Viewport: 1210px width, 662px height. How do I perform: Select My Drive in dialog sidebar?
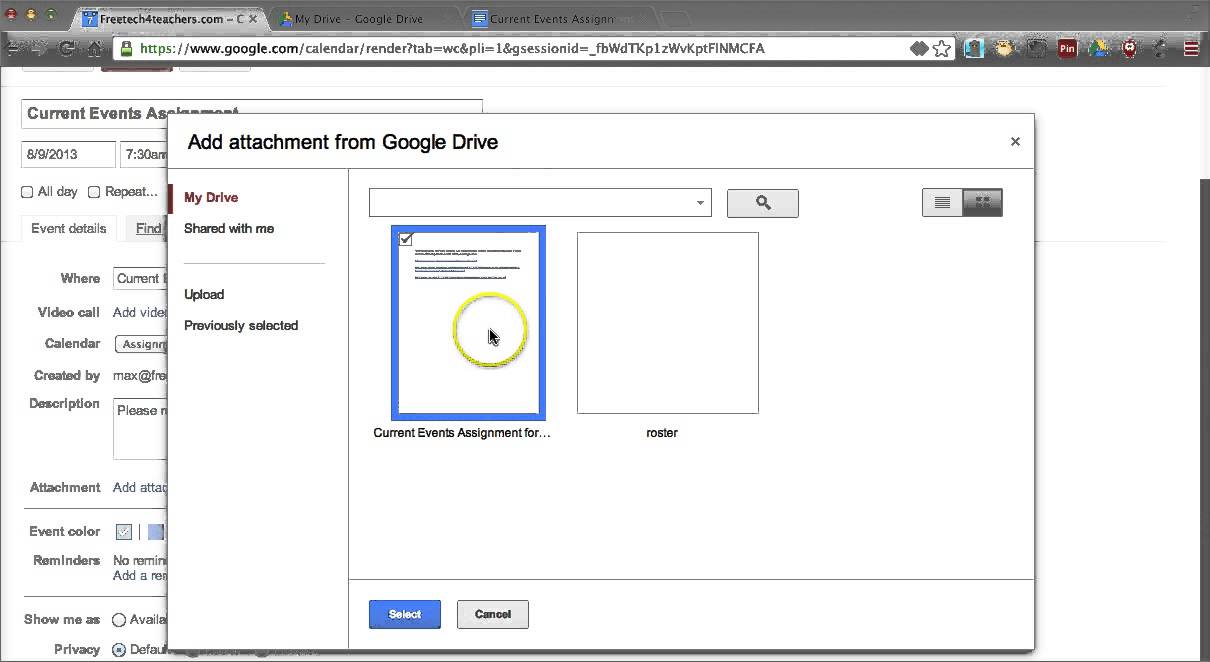pos(211,198)
